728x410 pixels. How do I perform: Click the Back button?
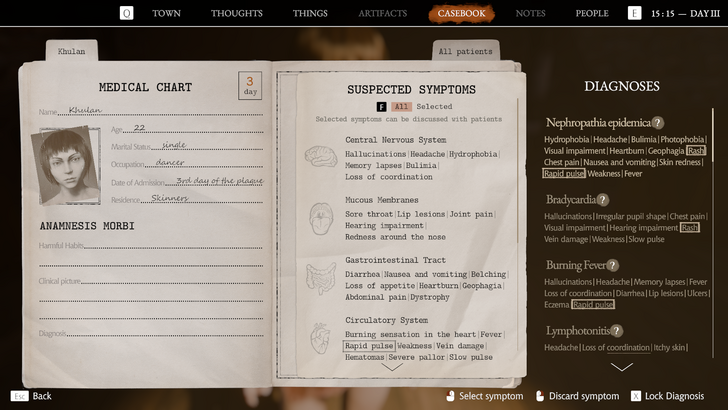click(32, 396)
